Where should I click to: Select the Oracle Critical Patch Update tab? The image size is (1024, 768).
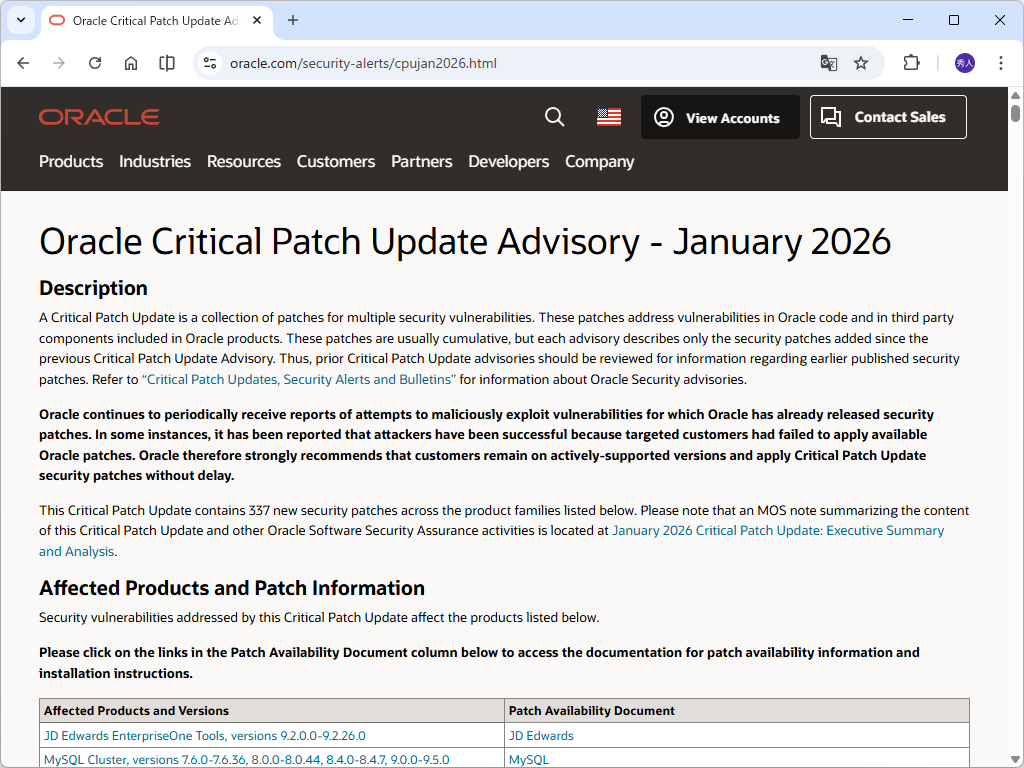150,20
